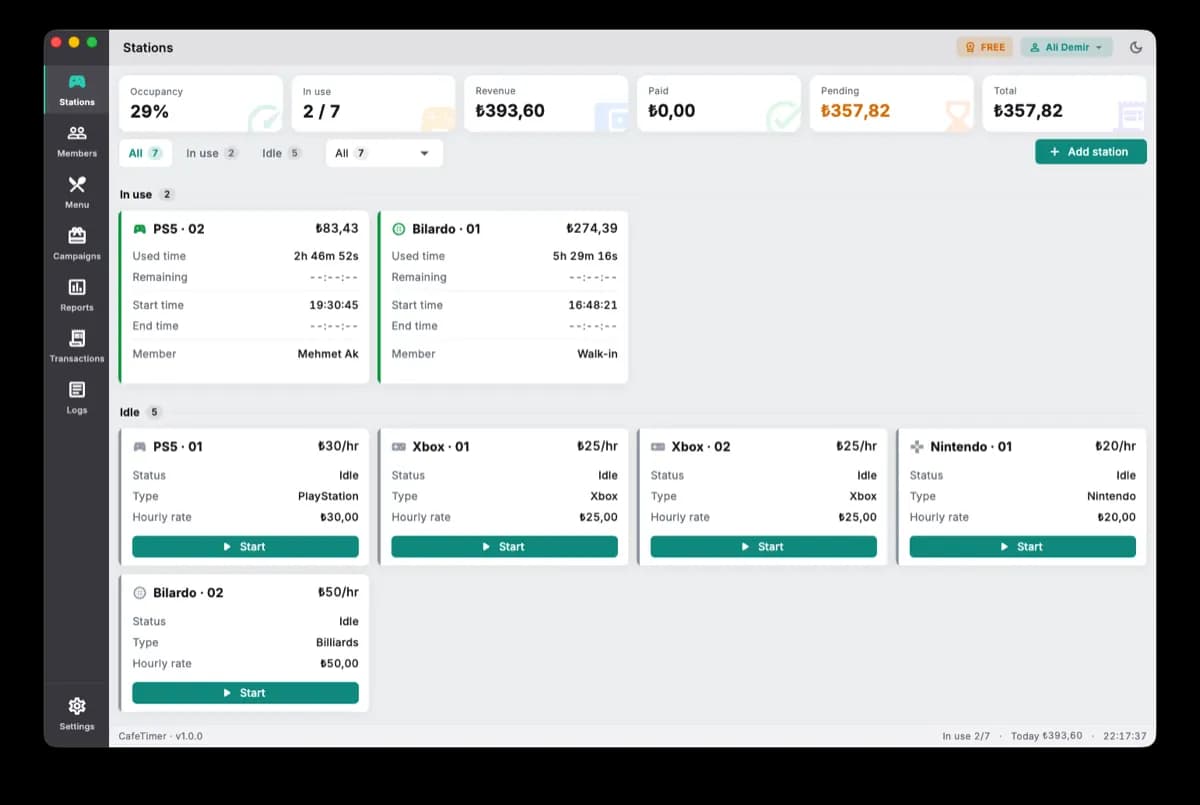Click the FREE plan badge
This screenshot has height=805, width=1200.
coord(985,47)
